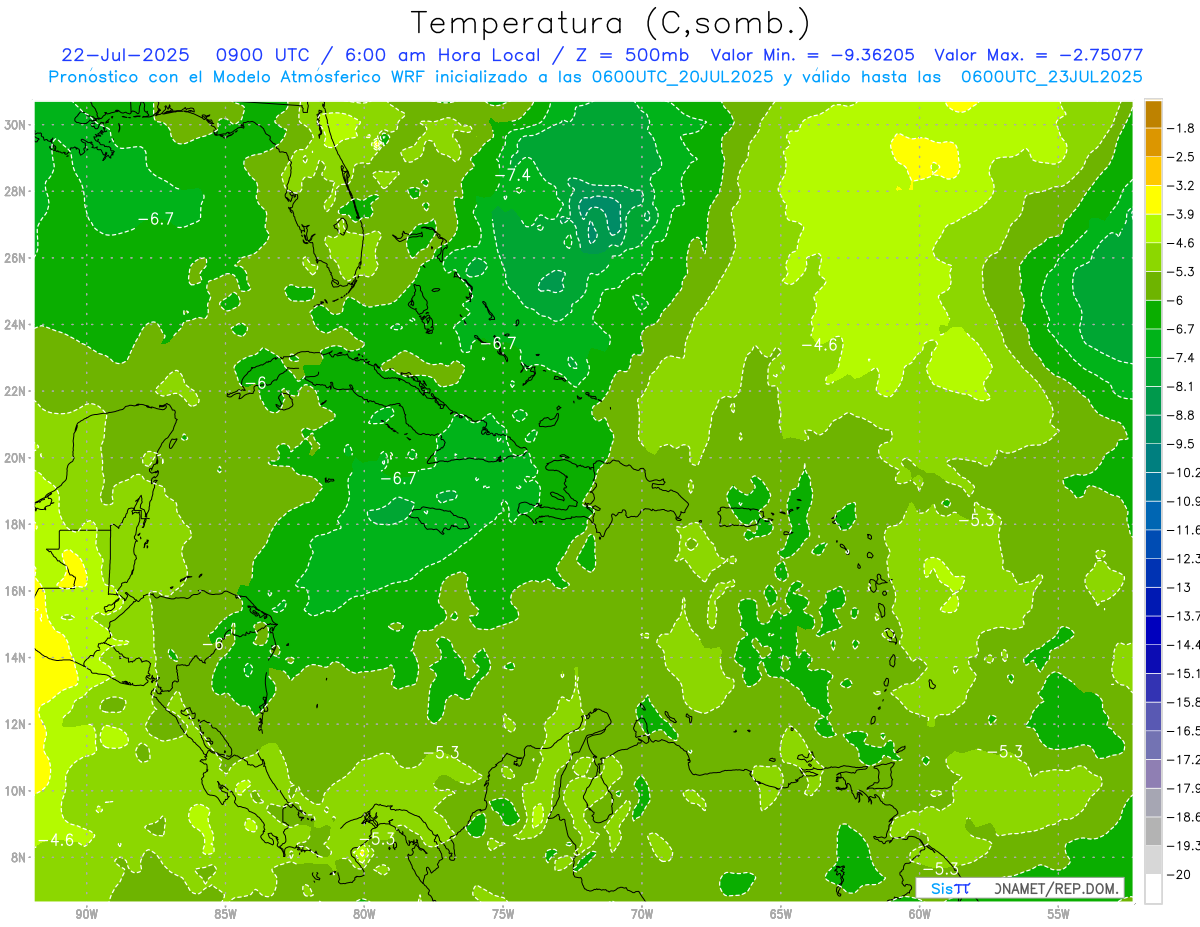Screen dimensions: 1200x927
Task: Click the purple legend swatch between -17.2 and -17.9
Action: point(1153,774)
